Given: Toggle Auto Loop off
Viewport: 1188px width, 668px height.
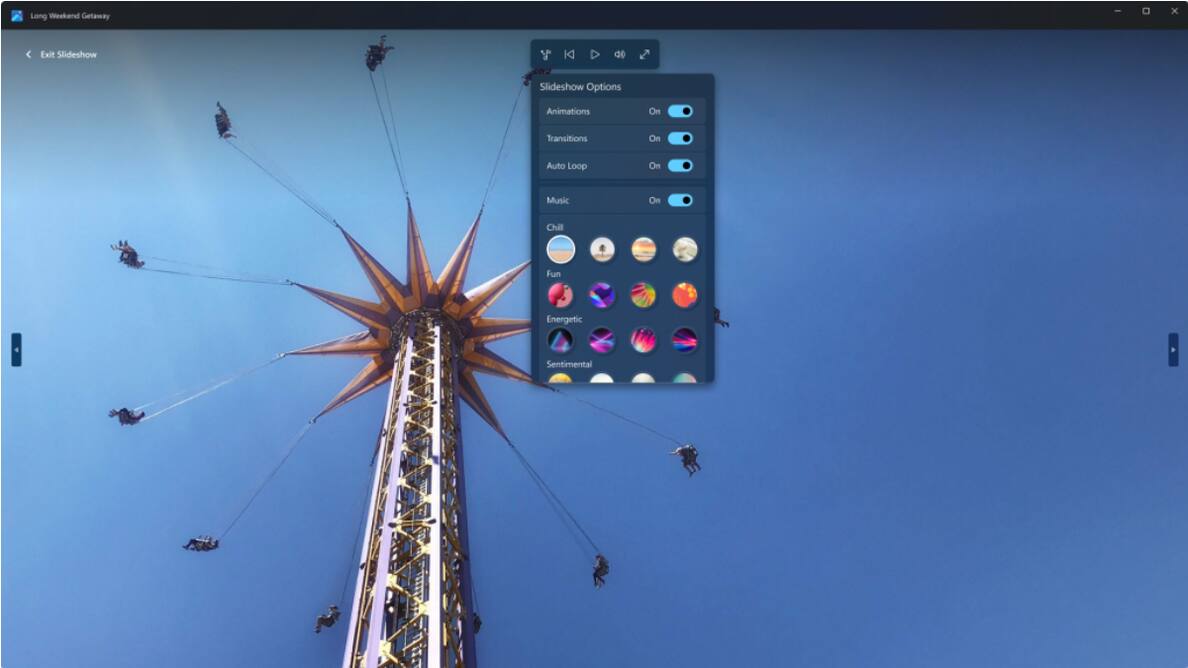Looking at the screenshot, I should [x=680, y=165].
